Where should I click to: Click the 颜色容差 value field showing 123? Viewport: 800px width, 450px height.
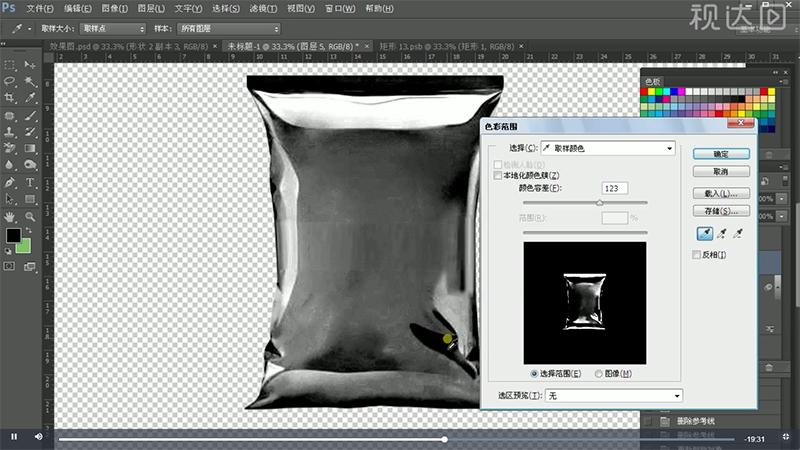point(614,188)
